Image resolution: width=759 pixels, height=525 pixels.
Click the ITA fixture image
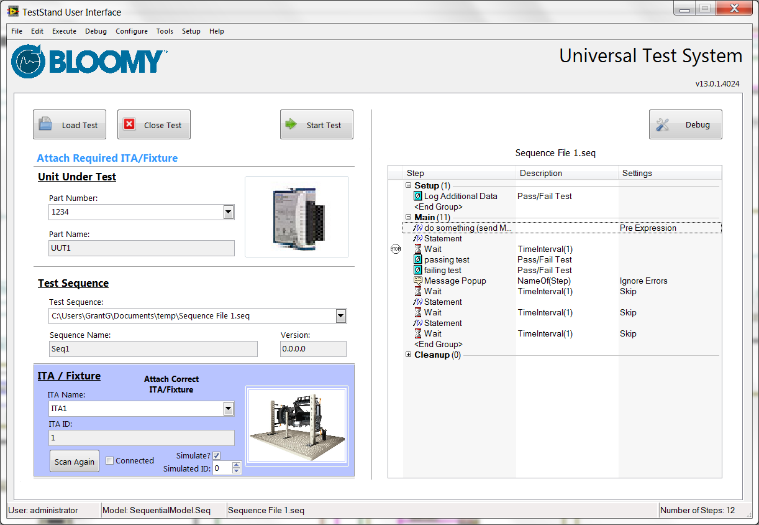[x=297, y=426]
